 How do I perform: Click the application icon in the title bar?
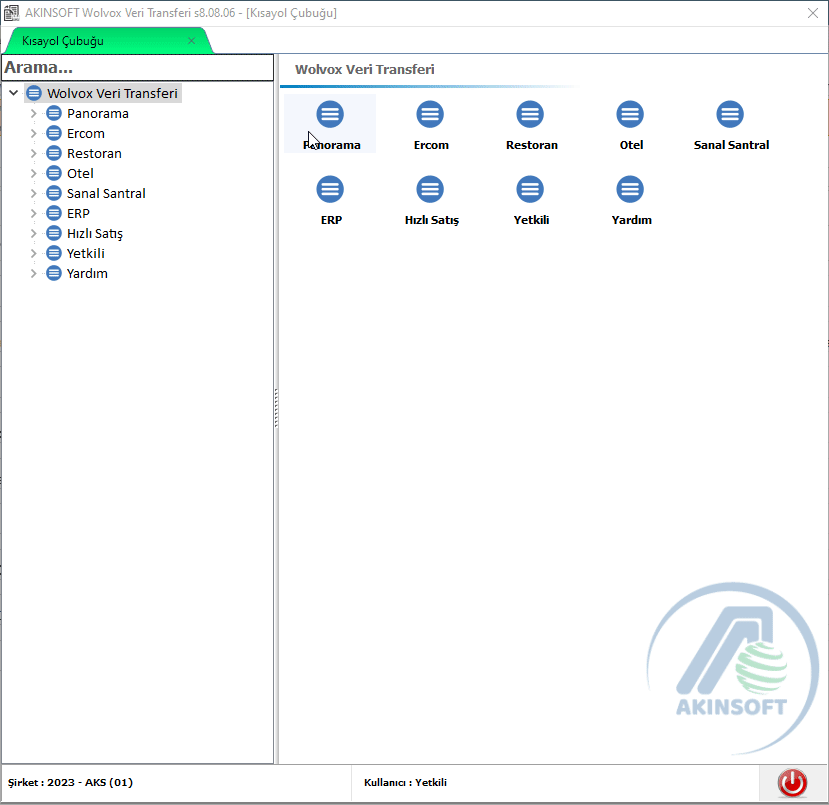(11, 13)
